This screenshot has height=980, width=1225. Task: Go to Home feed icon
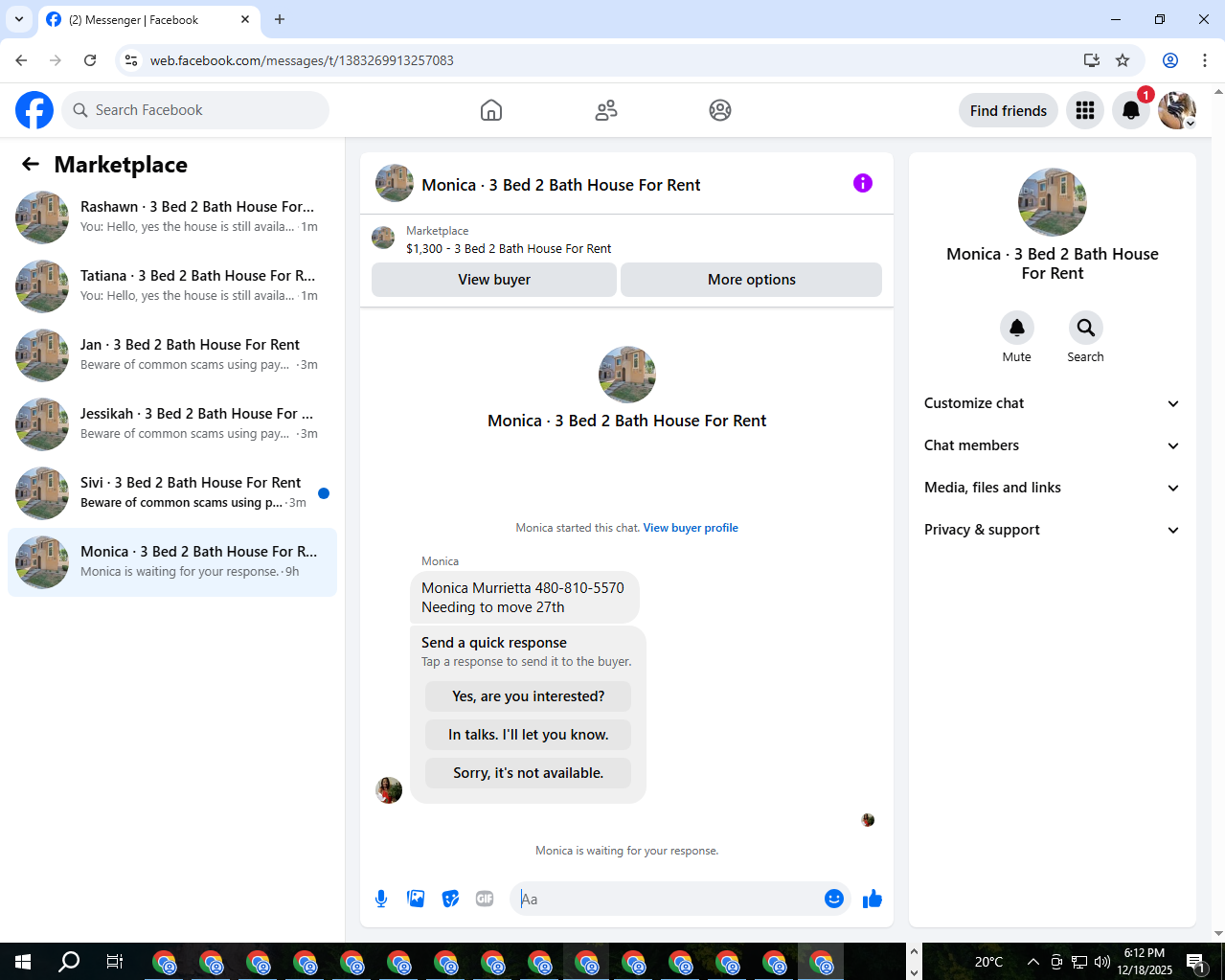click(x=491, y=110)
